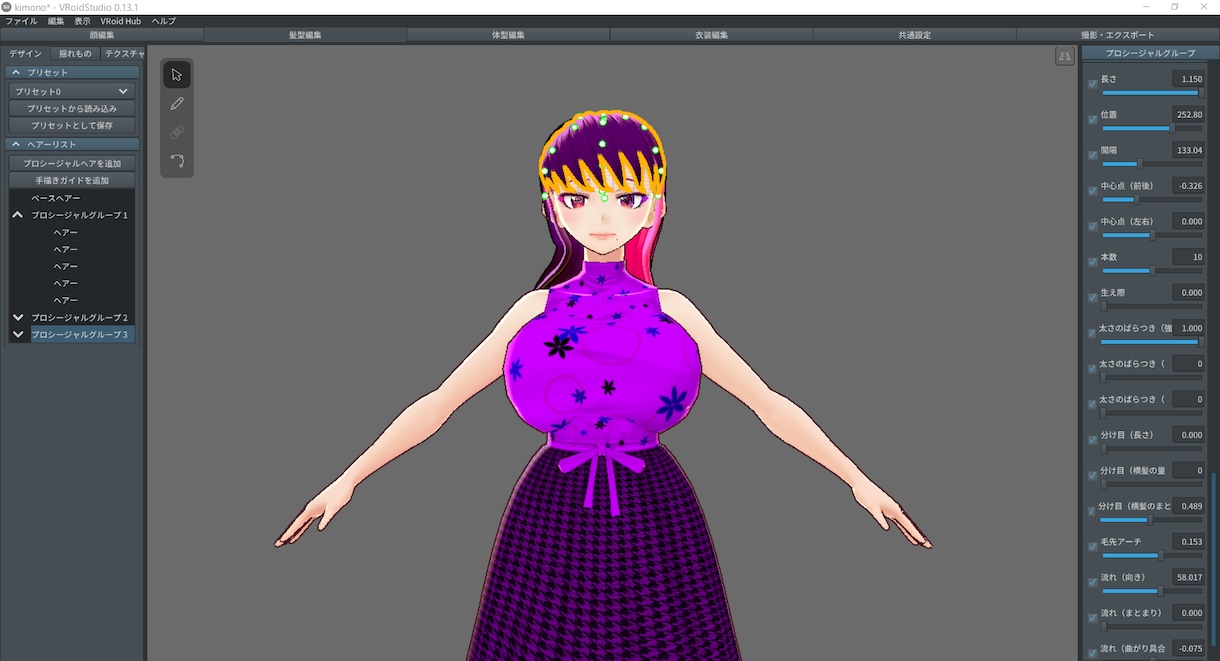Toggle the 毛先アーチ checkbox
The height and width of the screenshot is (661, 1220).
(1092, 547)
